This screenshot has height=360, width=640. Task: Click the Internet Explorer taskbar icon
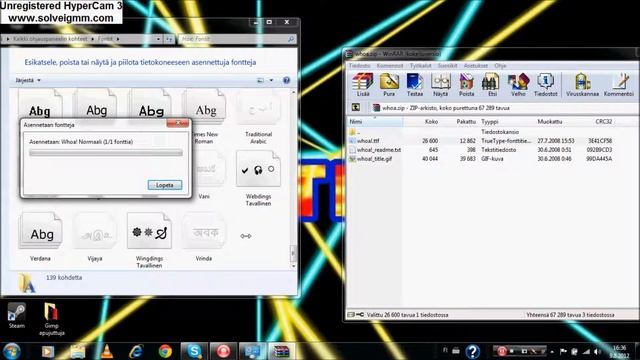(x=136, y=351)
